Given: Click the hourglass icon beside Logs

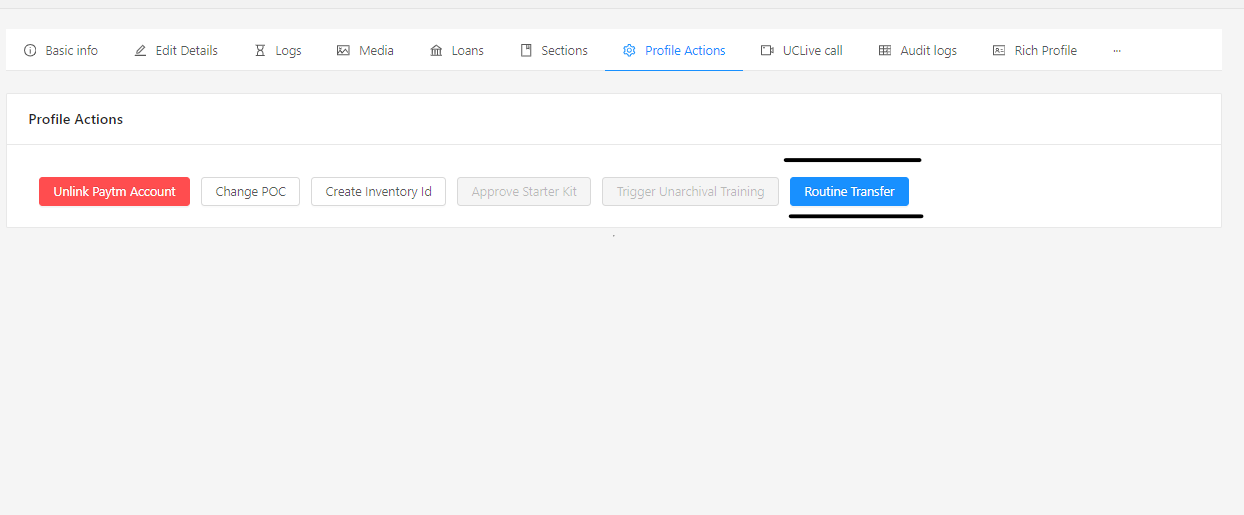Looking at the screenshot, I should point(260,50).
